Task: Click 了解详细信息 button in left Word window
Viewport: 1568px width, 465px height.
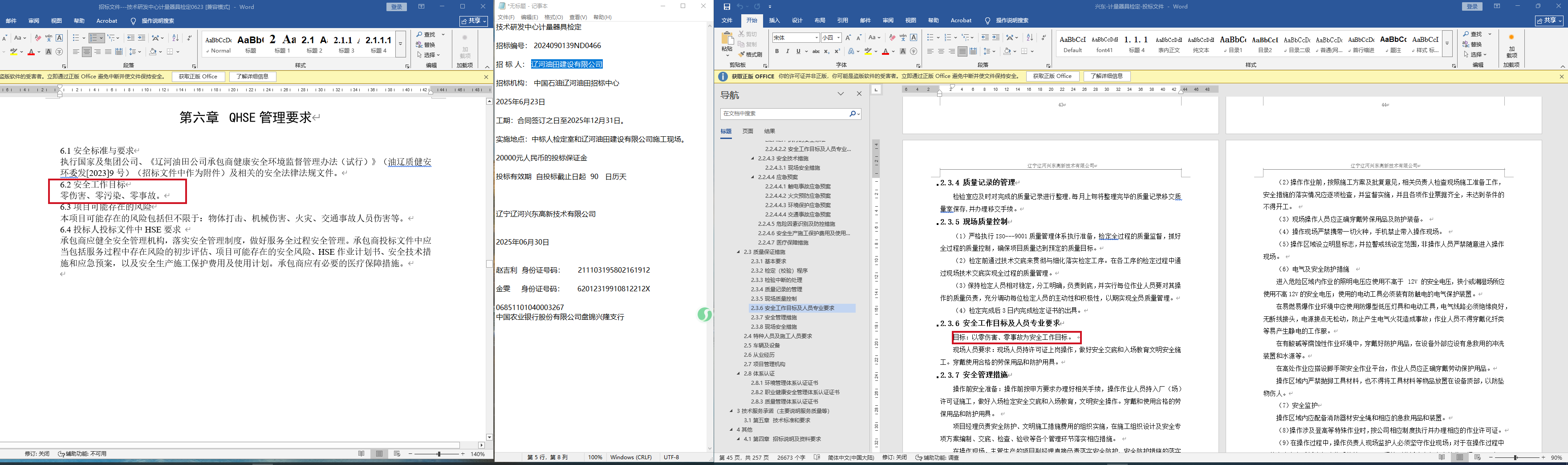Action: tap(252, 77)
